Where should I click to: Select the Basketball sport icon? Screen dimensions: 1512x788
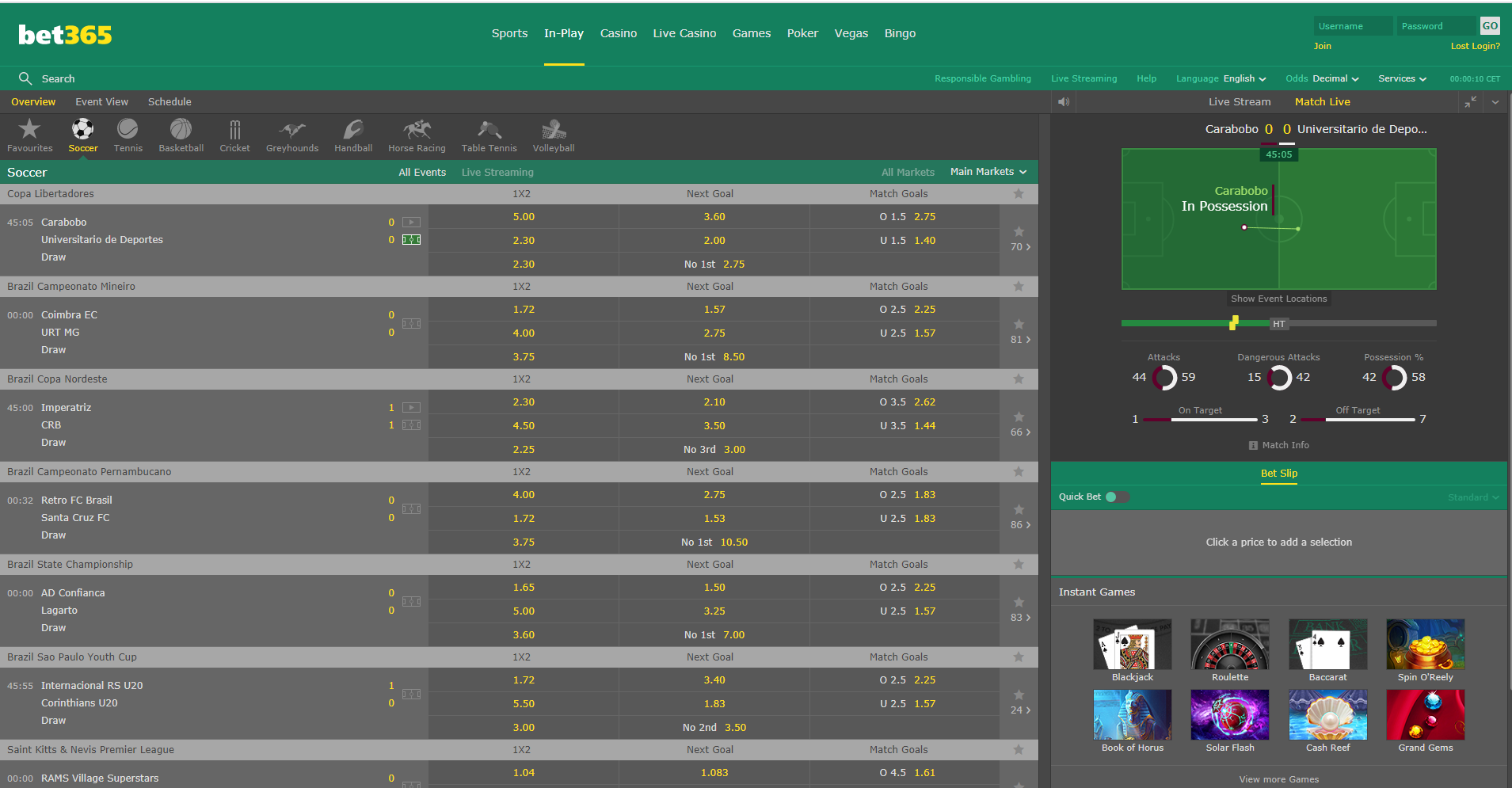[x=181, y=135]
